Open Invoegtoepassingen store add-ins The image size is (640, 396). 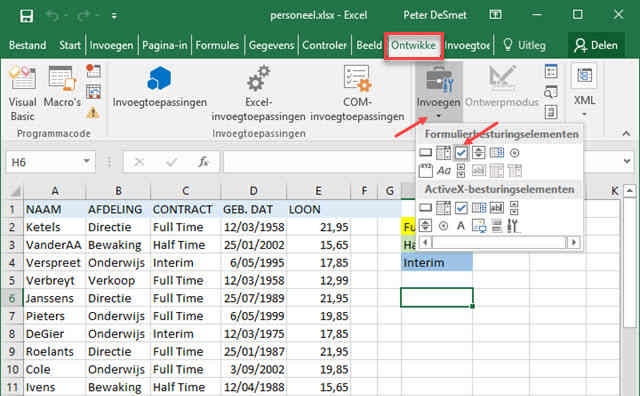(160, 86)
